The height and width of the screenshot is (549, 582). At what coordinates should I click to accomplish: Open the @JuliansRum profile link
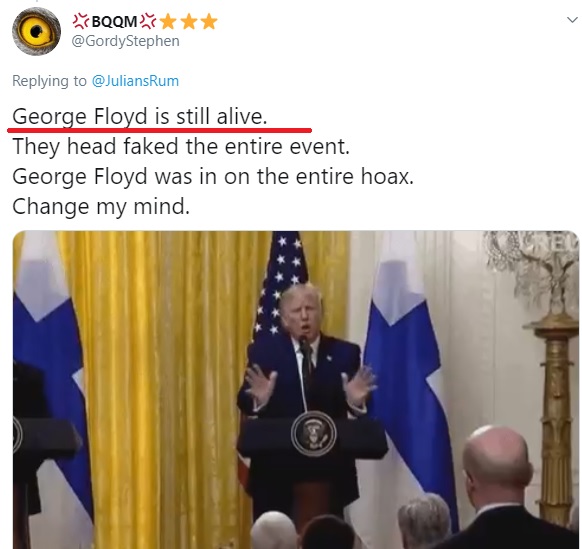click(x=135, y=81)
